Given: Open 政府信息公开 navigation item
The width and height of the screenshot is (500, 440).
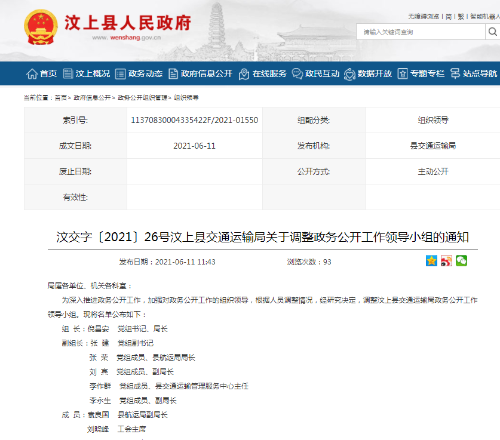Looking at the screenshot, I should [200, 73].
